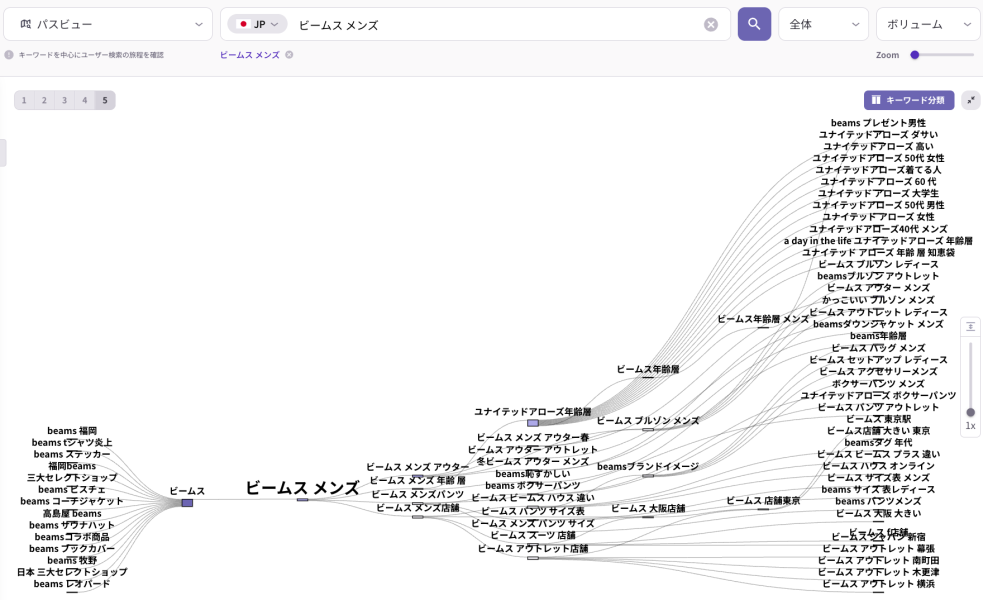Select depth level 3 tab
983x600 pixels.
tap(64, 100)
